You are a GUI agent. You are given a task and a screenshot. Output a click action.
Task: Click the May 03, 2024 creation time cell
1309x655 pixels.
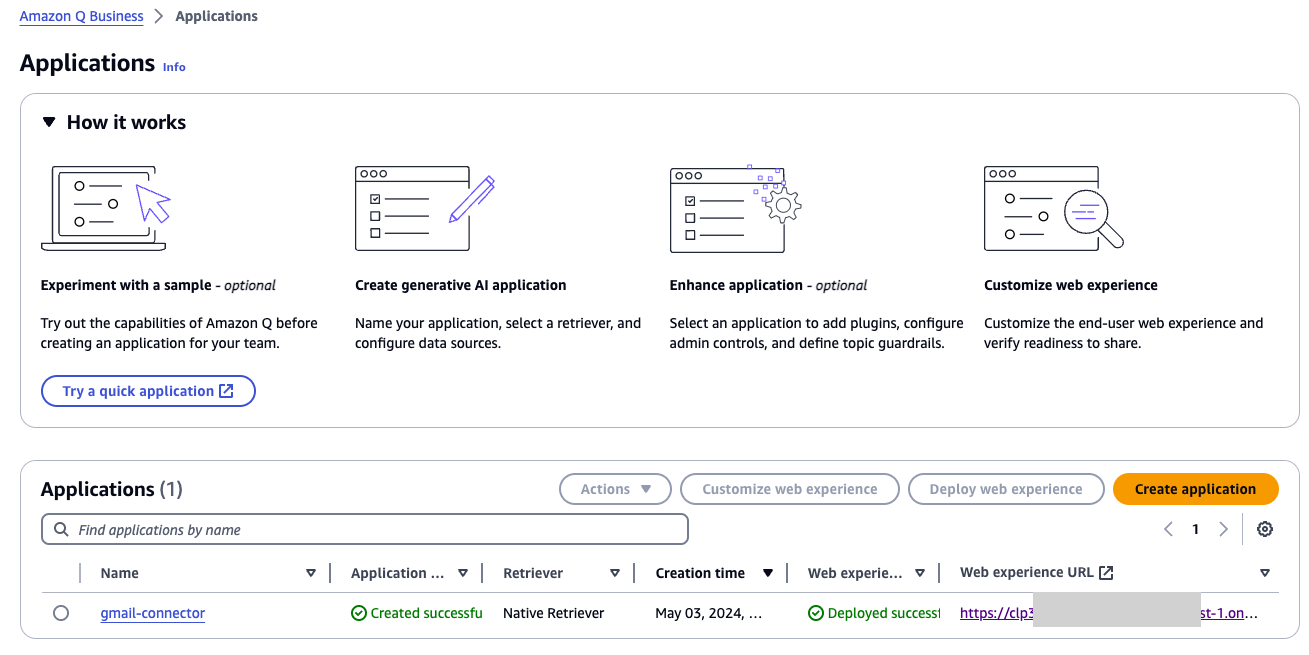click(x=709, y=613)
